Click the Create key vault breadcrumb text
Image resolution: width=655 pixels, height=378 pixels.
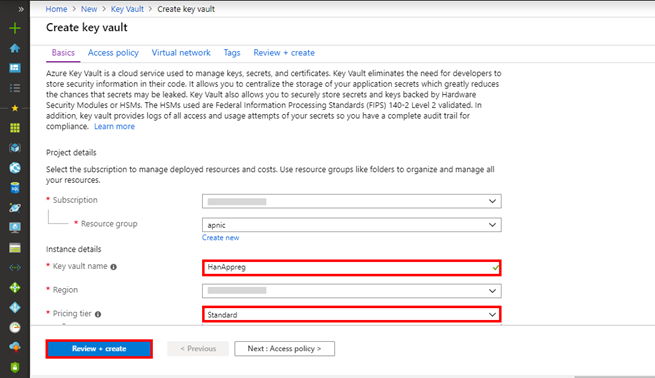coord(186,9)
